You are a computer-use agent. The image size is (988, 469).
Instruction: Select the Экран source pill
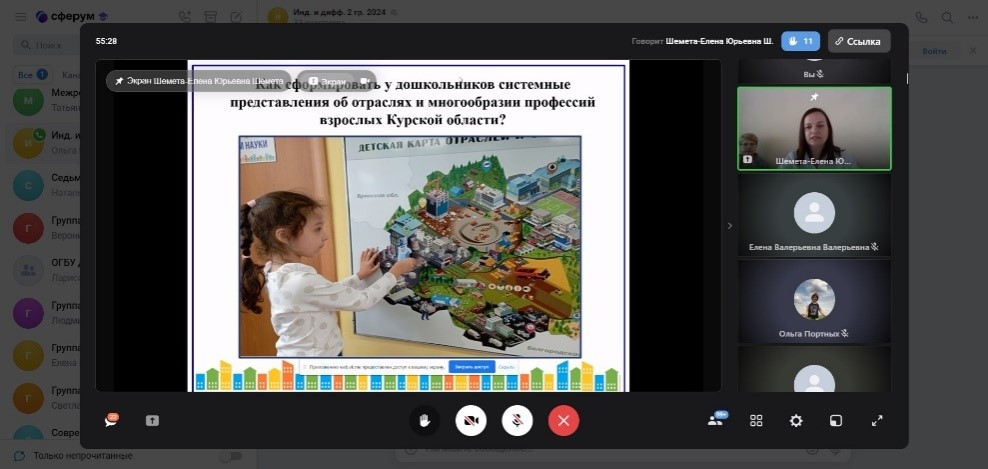click(x=328, y=81)
